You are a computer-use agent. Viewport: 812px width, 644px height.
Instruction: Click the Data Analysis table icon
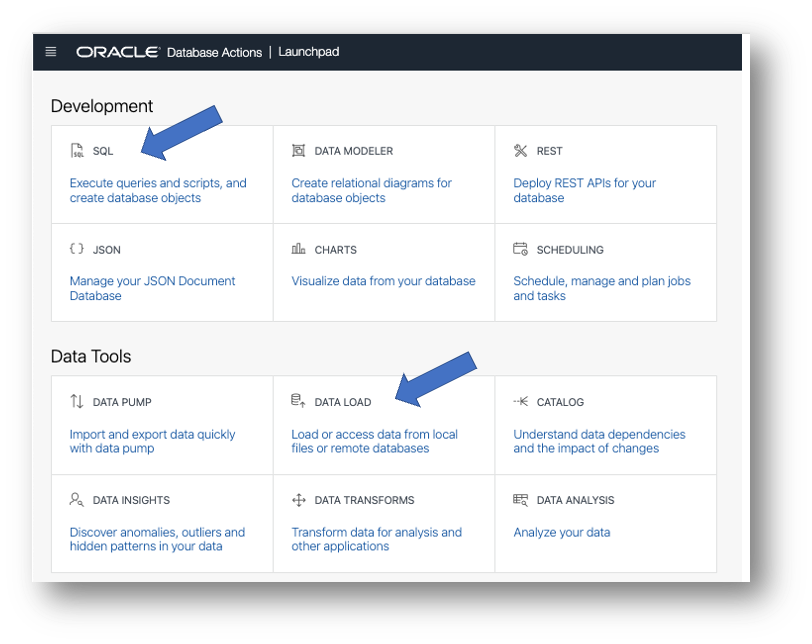pyautogui.click(x=522, y=500)
